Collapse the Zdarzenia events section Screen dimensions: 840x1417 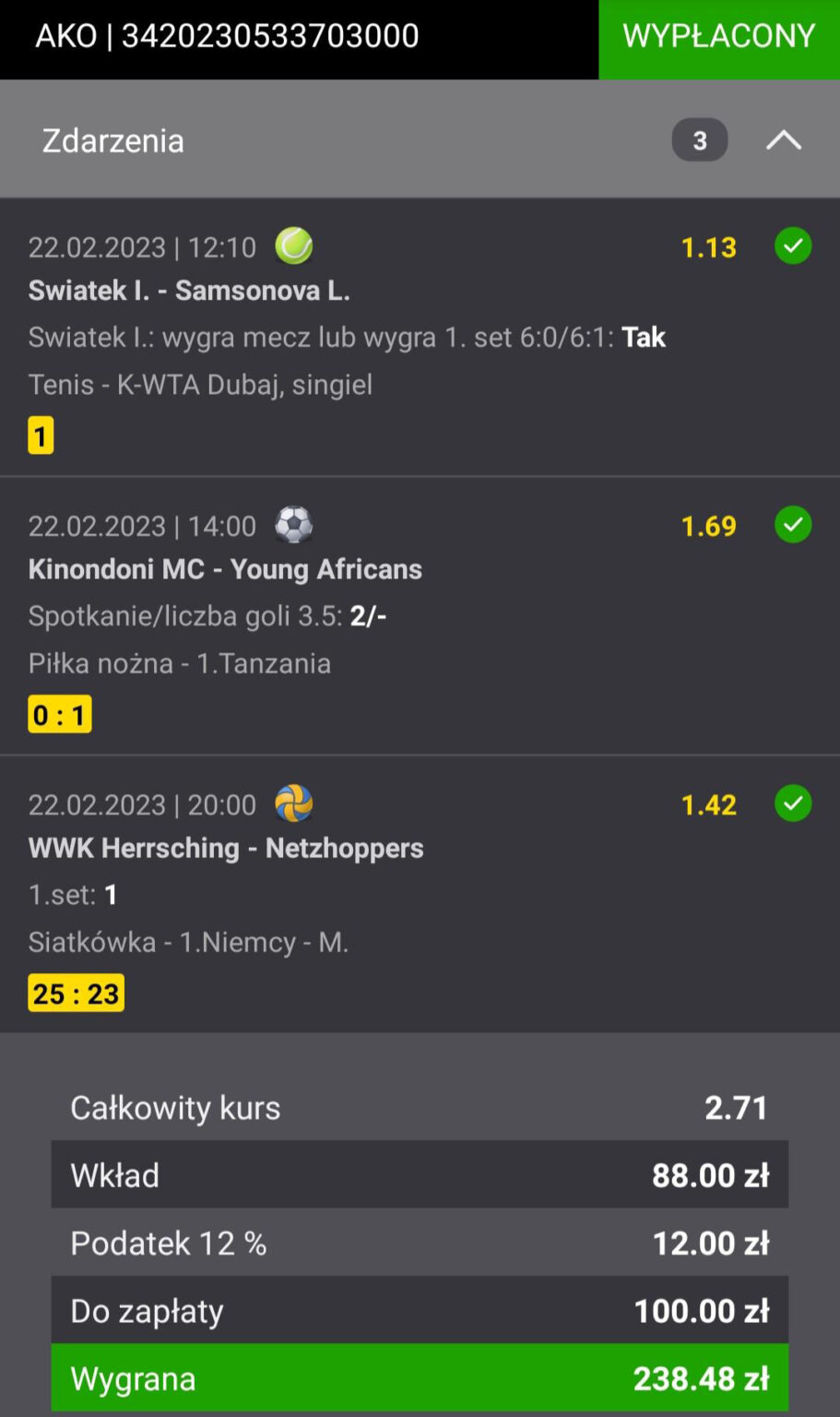[x=784, y=140]
